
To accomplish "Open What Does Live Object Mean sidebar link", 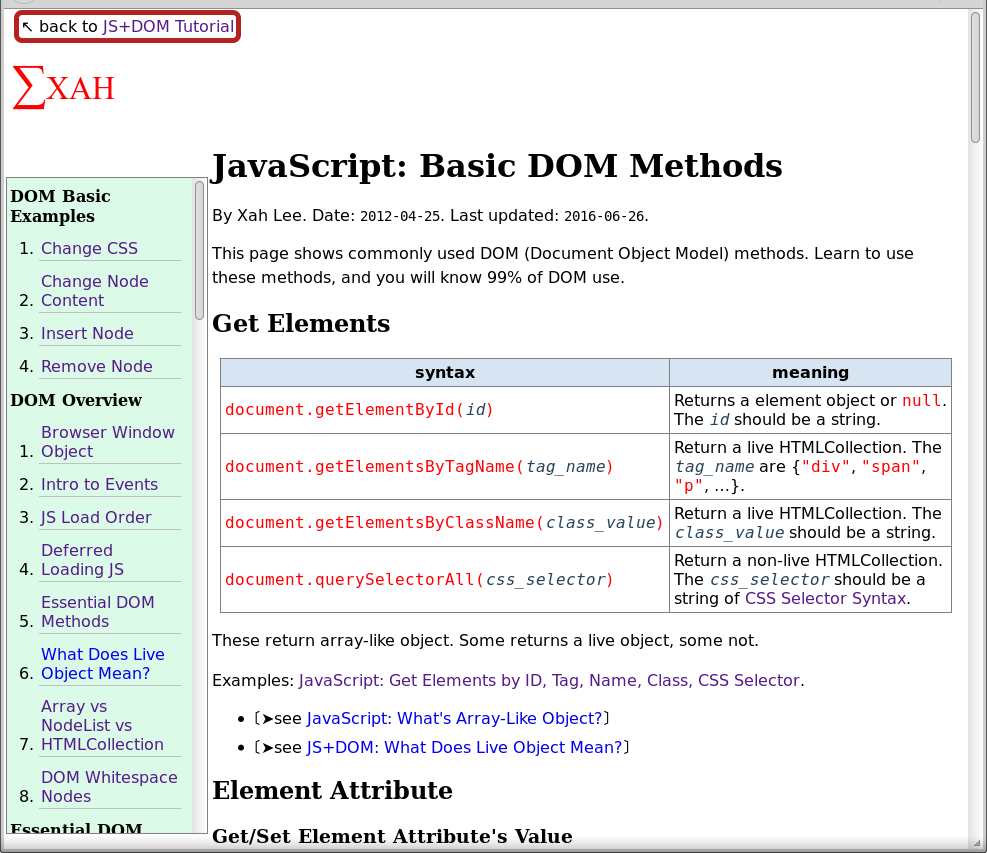I will pyautogui.click(x=103, y=664).
